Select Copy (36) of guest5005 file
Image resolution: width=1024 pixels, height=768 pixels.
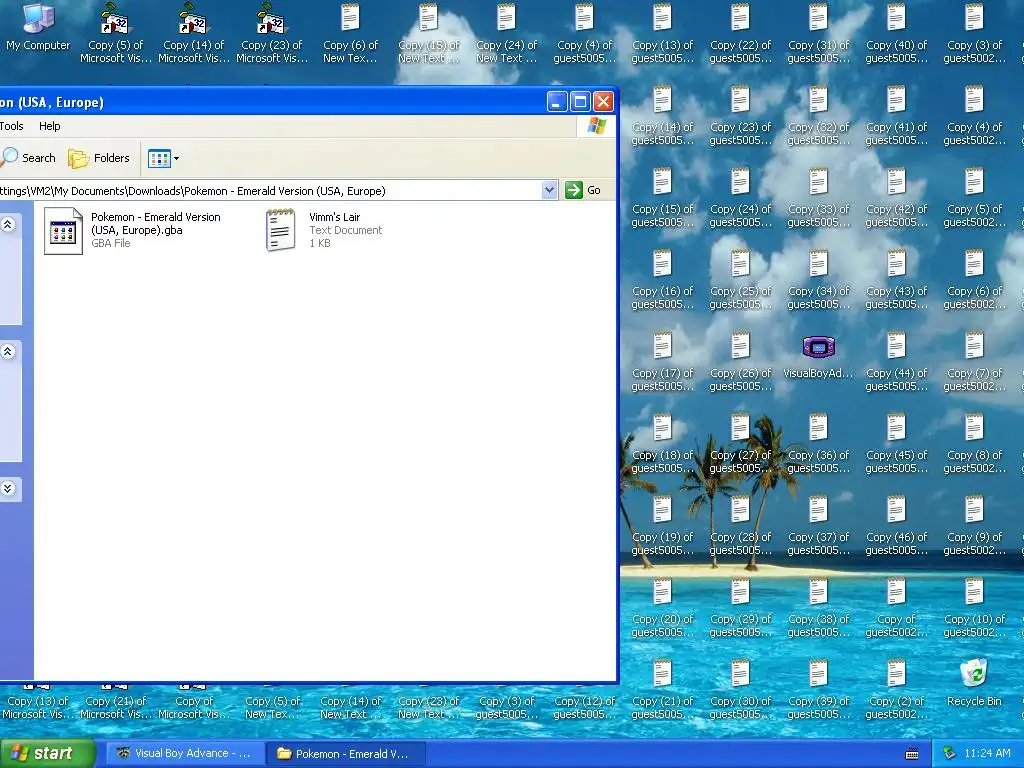(818, 444)
